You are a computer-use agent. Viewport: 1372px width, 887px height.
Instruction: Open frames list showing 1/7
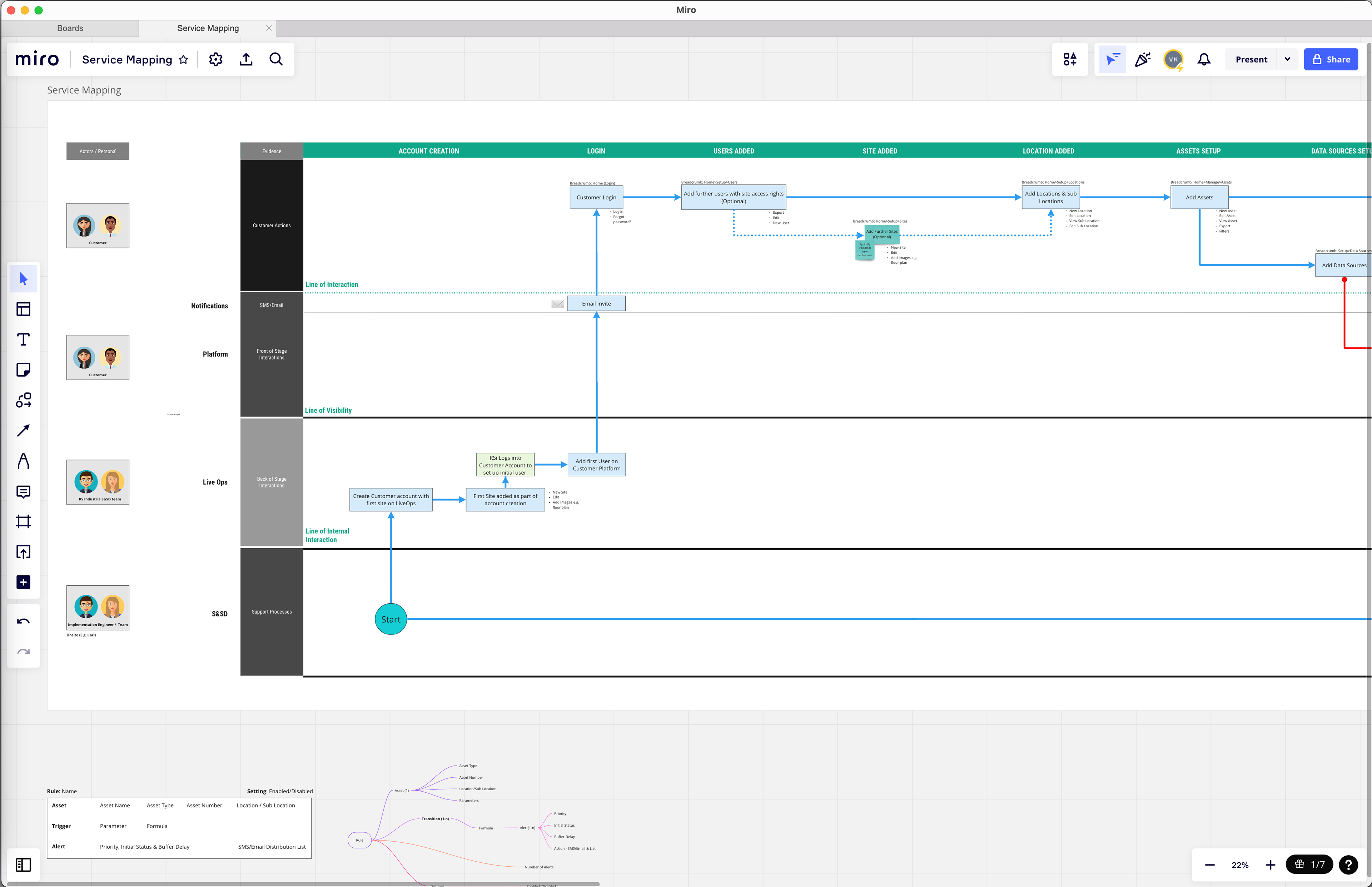pos(1309,864)
